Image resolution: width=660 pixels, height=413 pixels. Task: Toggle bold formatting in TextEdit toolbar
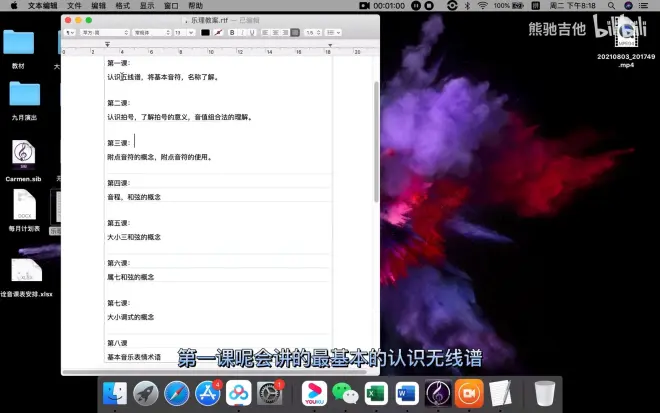click(232, 33)
